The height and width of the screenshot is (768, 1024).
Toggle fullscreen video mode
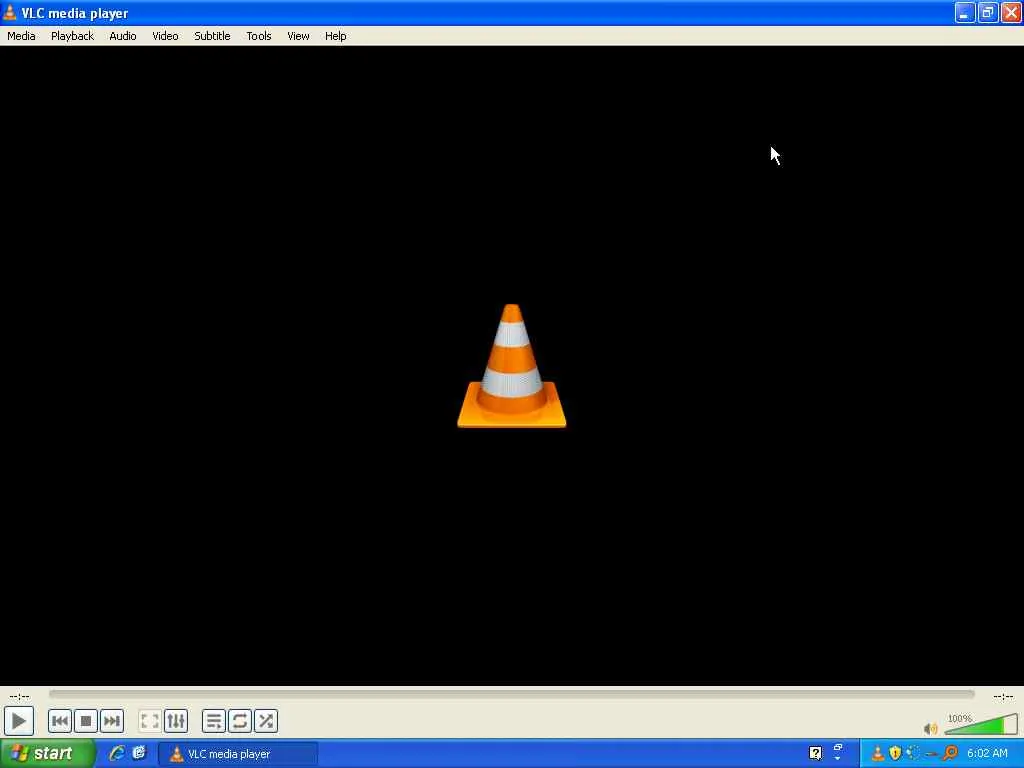[x=150, y=721]
